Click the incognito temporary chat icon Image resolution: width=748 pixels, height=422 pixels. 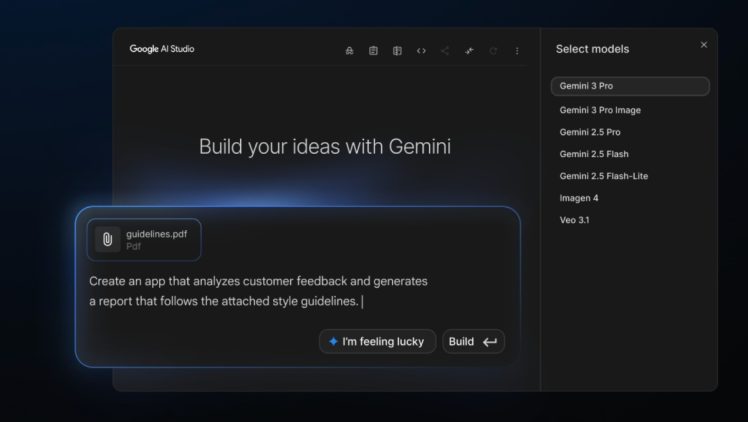[x=349, y=51]
